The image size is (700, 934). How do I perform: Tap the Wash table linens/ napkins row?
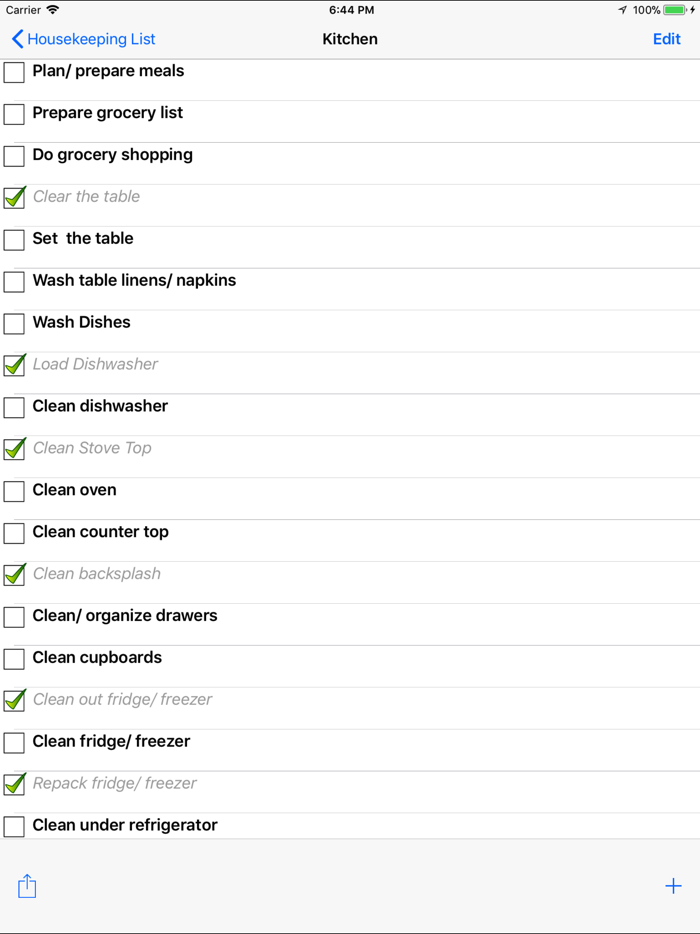click(134, 282)
